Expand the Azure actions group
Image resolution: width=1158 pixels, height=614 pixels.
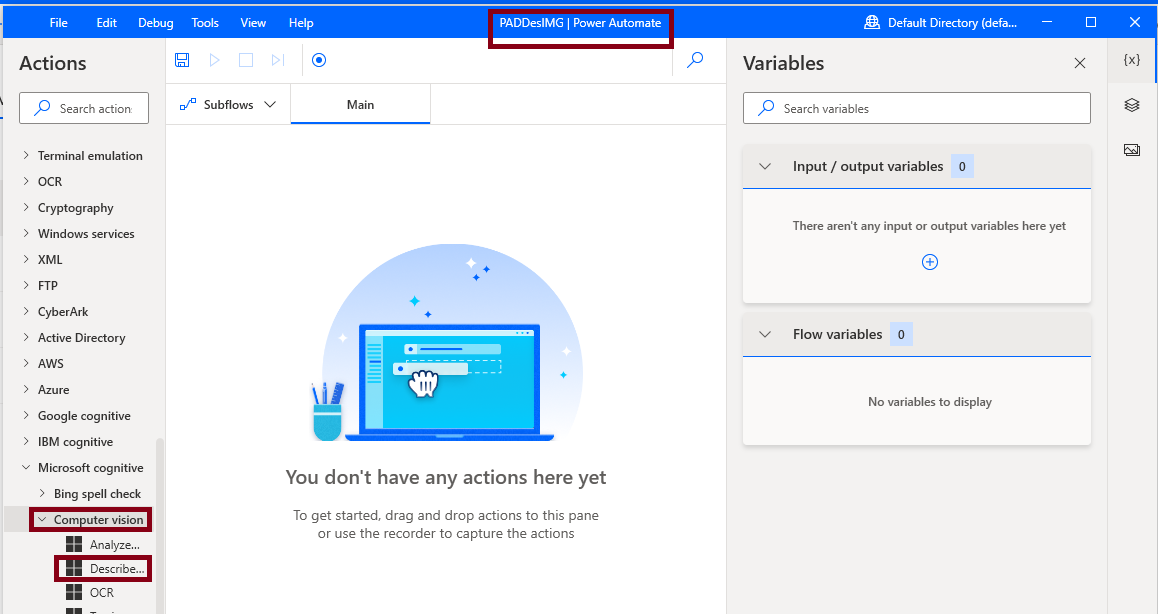click(27, 389)
